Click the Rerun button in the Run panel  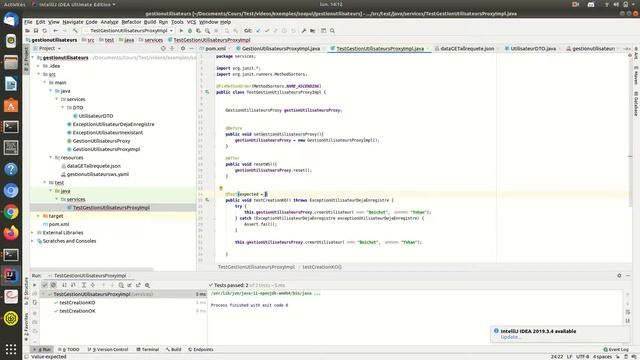(35, 285)
